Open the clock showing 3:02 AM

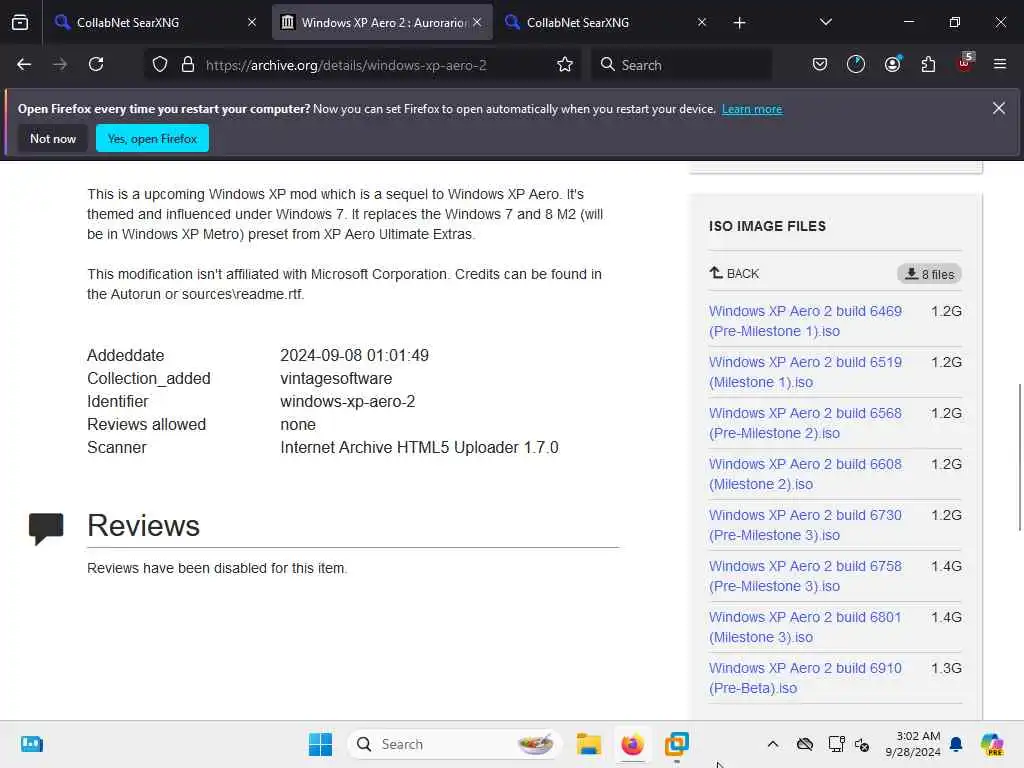[x=912, y=744]
